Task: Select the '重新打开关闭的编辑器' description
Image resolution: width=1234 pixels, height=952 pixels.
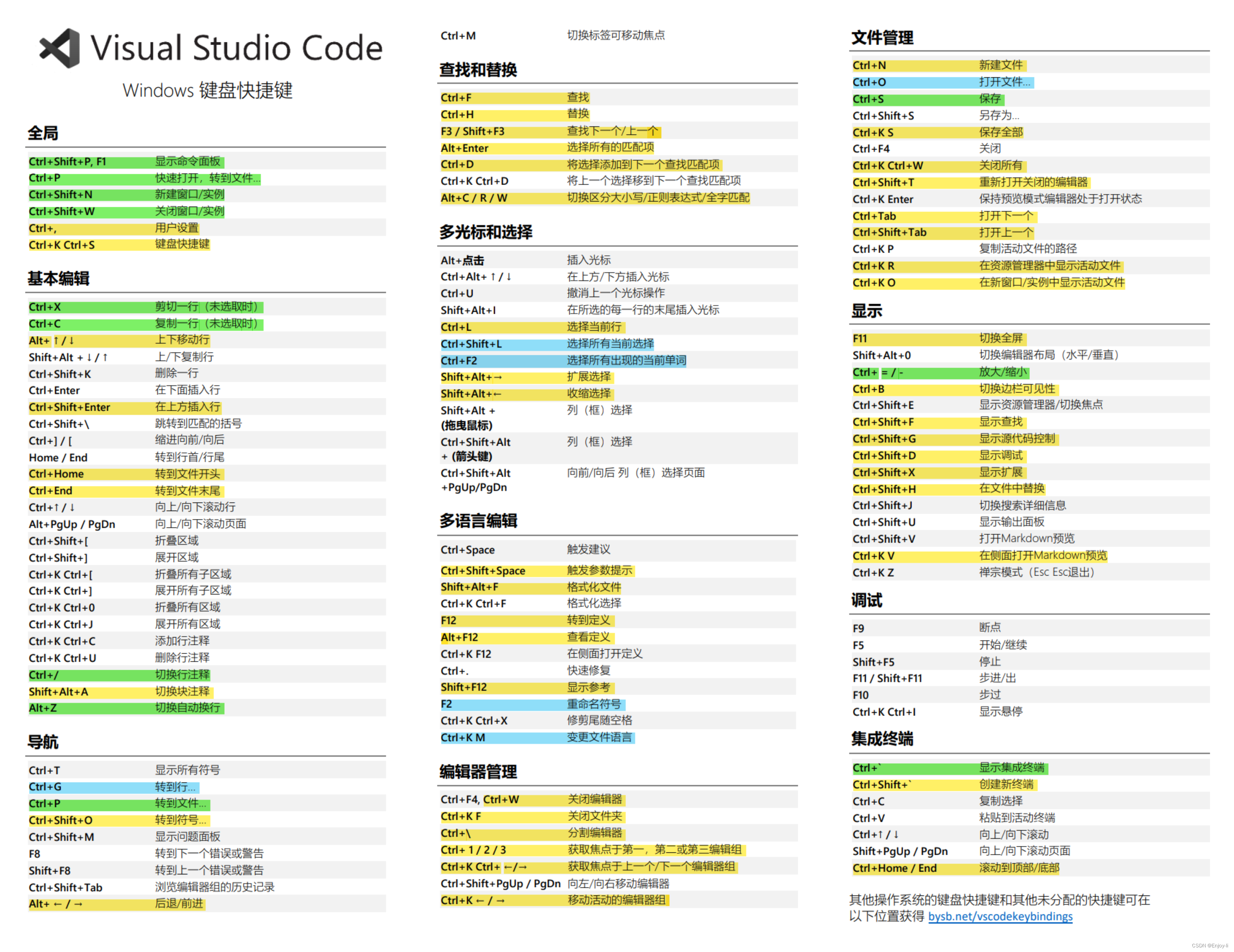Action: (1033, 182)
